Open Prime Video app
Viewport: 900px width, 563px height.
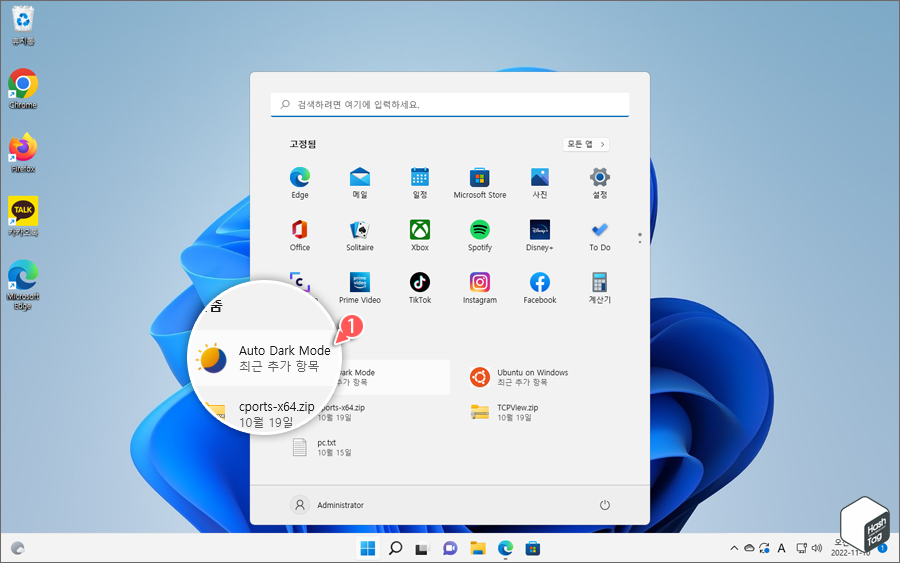(x=360, y=288)
